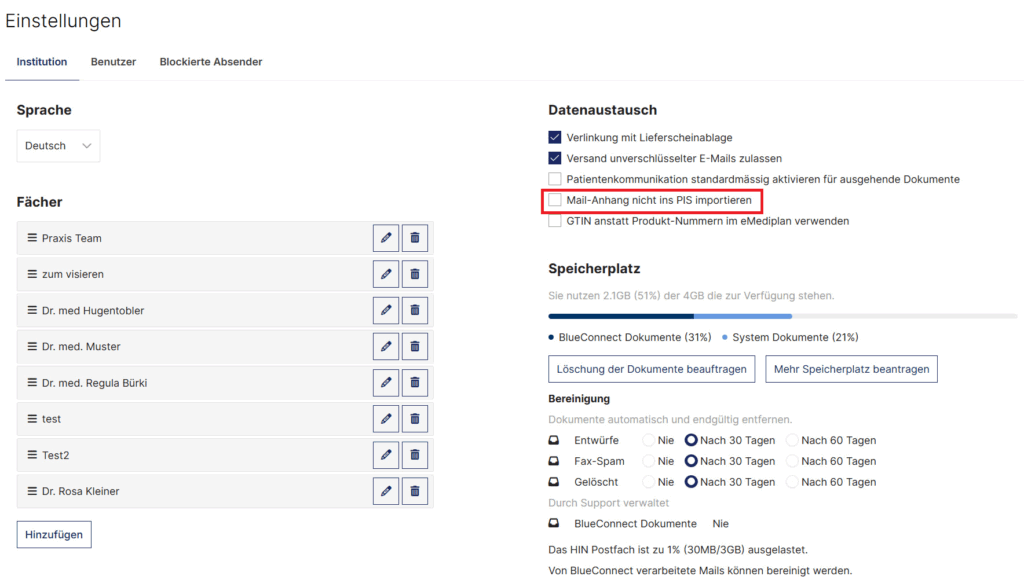1024x580 pixels.
Task: Check GTIN anstatt Produkt-Nummern option
Action: coord(555,221)
